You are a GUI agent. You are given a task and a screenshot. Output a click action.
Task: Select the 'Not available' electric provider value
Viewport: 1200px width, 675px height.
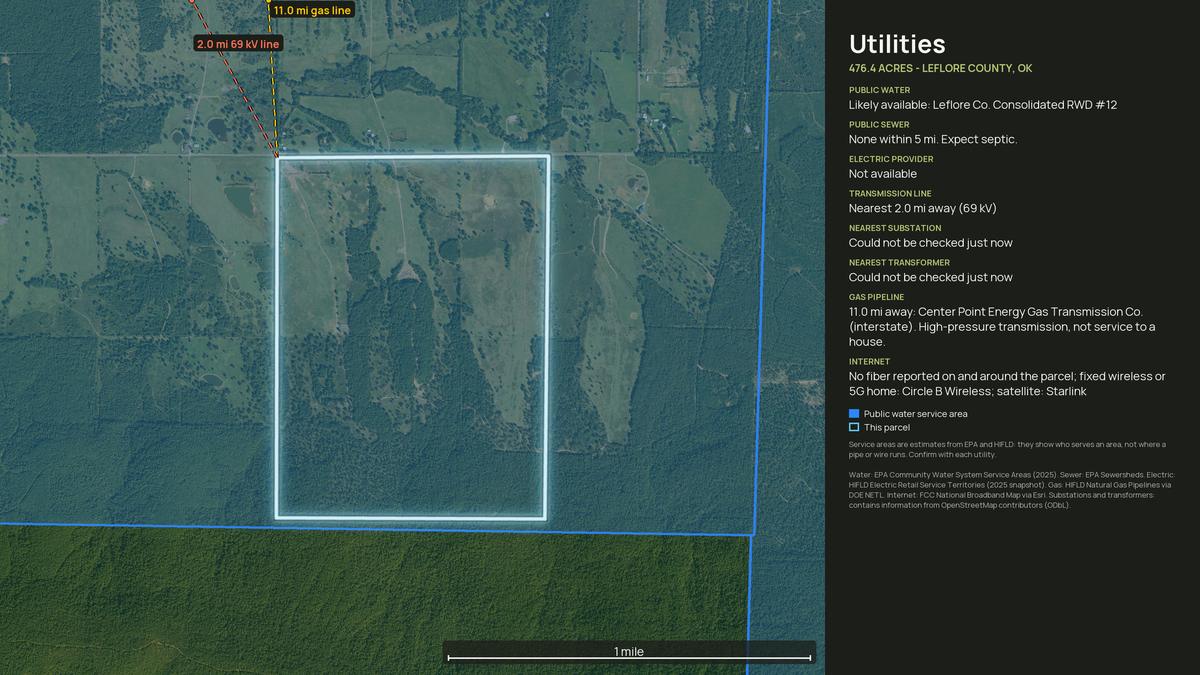click(883, 174)
